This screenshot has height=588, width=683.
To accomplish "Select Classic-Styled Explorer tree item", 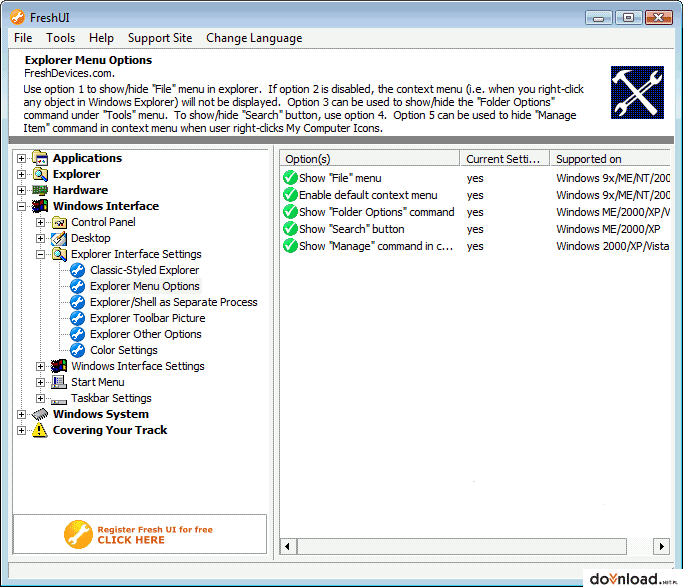I will 145,270.
